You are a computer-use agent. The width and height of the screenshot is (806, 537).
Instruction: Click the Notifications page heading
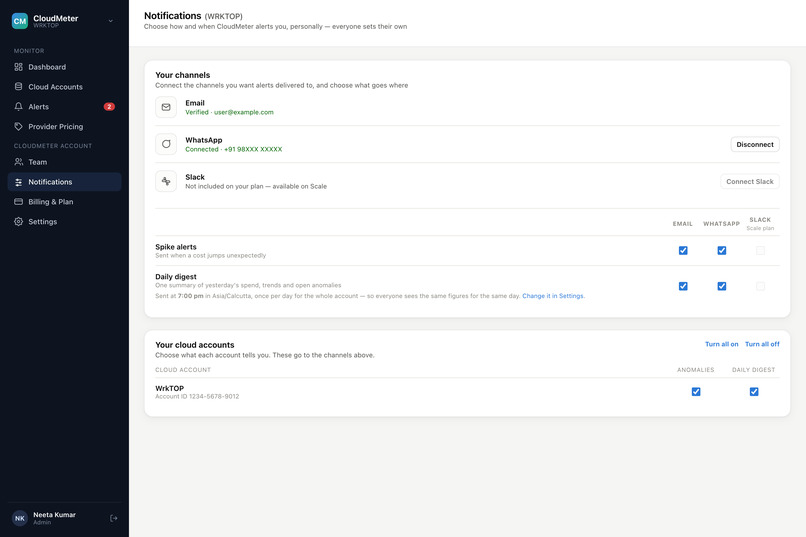click(173, 16)
